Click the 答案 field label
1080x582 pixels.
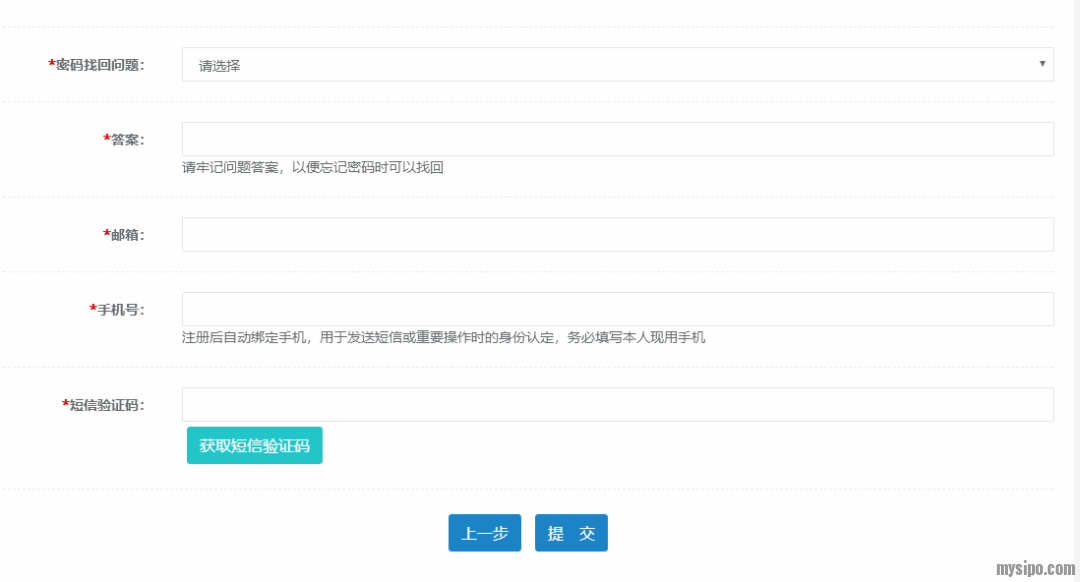click(127, 140)
